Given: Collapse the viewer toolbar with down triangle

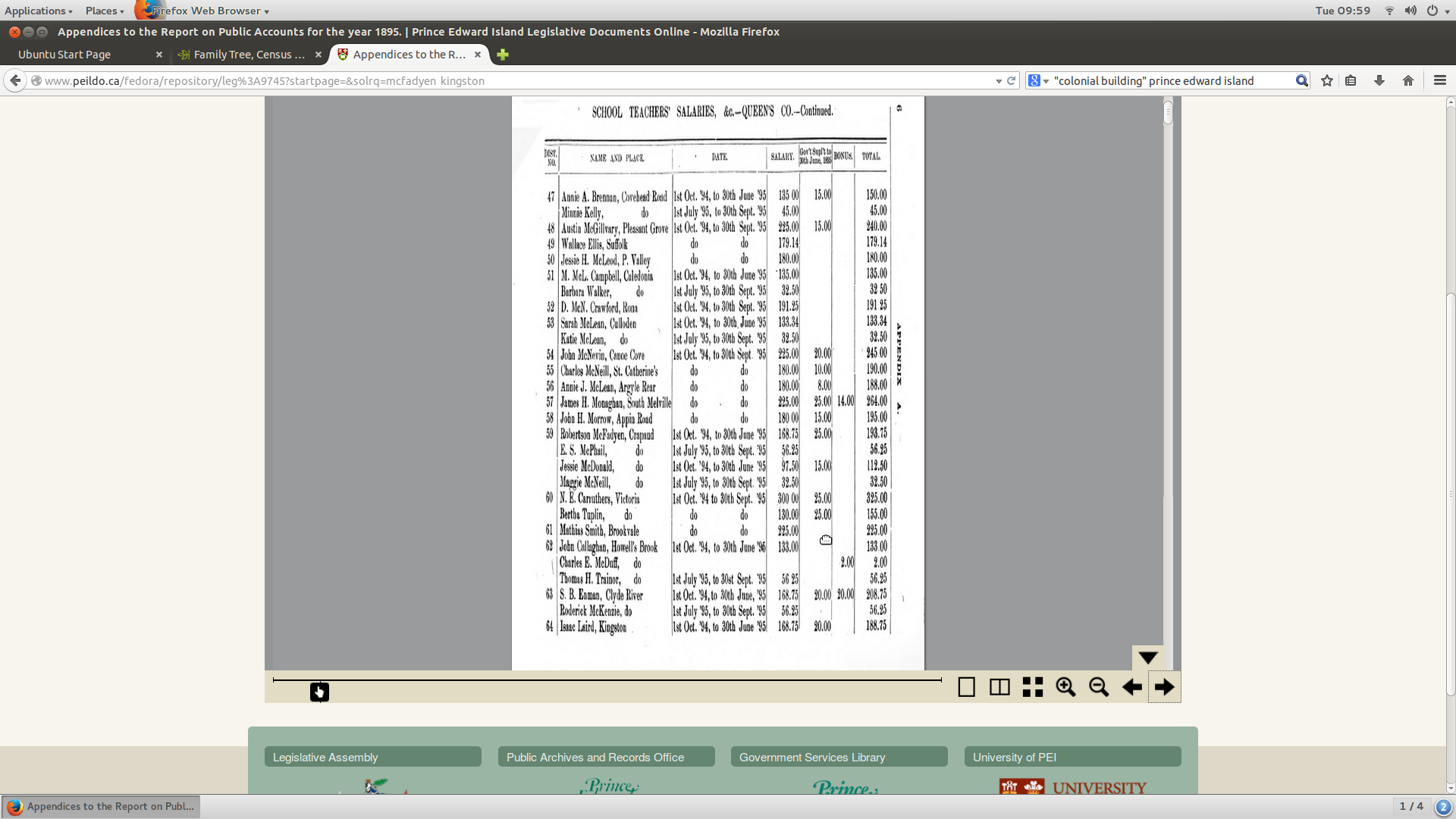Looking at the screenshot, I should click(x=1148, y=657).
